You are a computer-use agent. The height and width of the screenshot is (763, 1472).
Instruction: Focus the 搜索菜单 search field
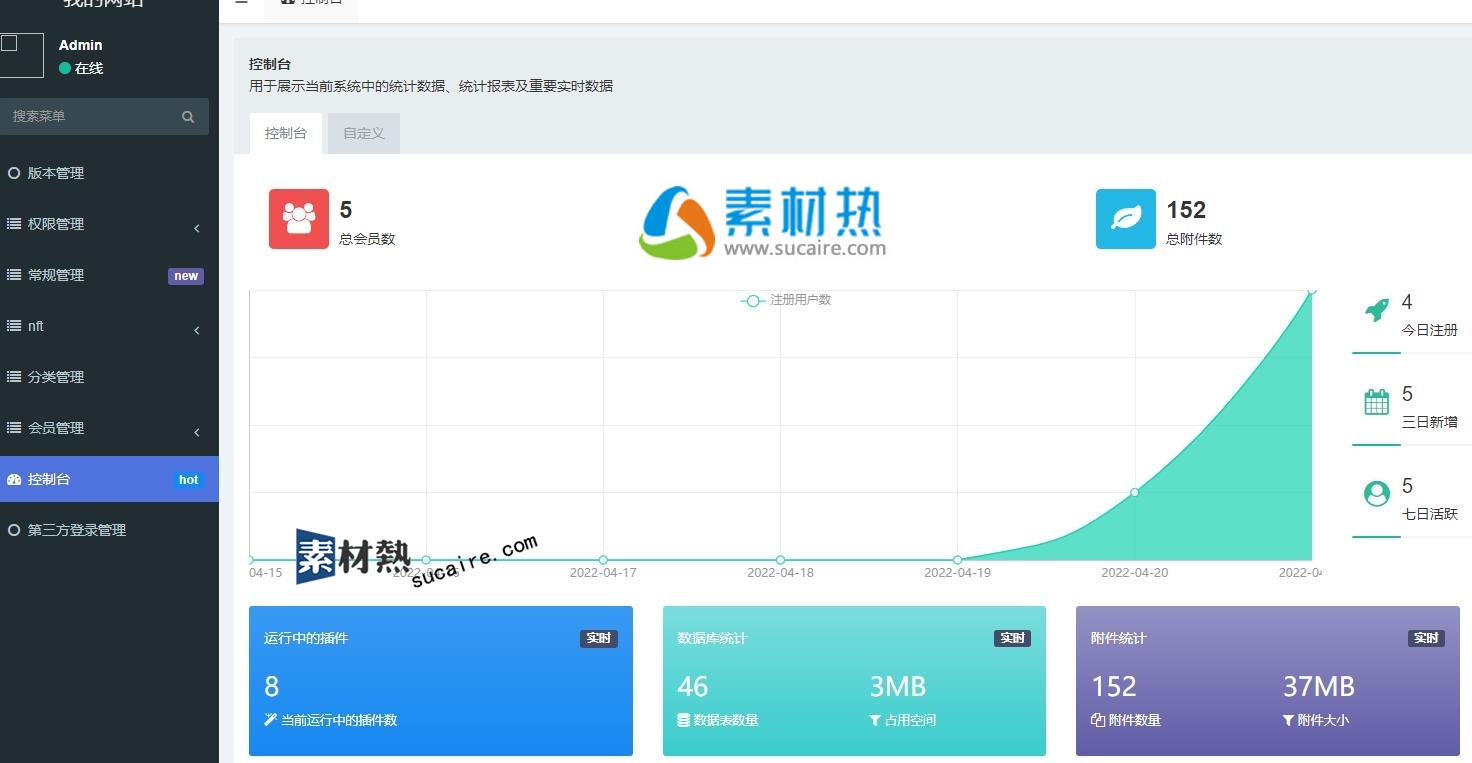coord(104,116)
